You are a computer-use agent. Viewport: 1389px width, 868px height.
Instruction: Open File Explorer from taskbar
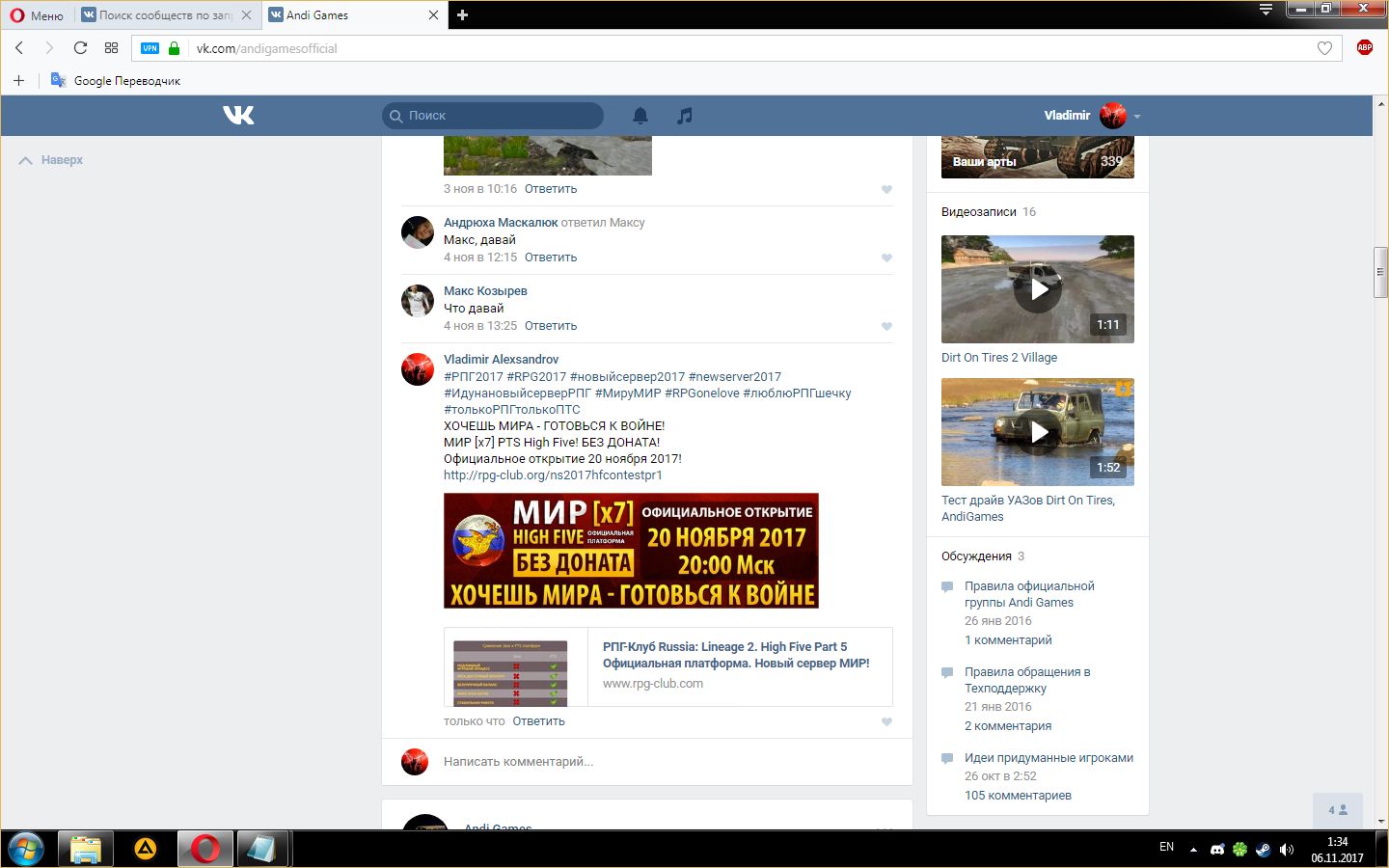[x=86, y=850]
